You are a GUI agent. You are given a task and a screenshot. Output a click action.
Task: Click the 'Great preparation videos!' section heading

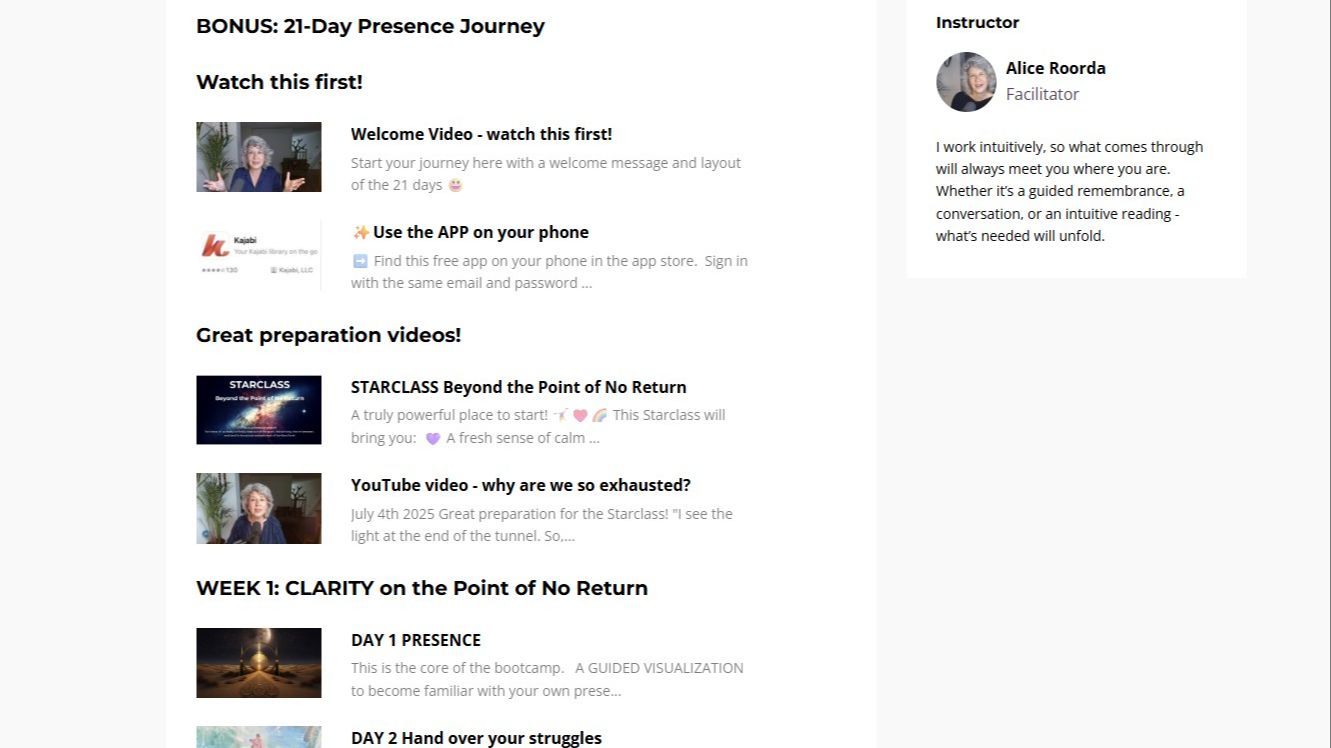[328, 335]
